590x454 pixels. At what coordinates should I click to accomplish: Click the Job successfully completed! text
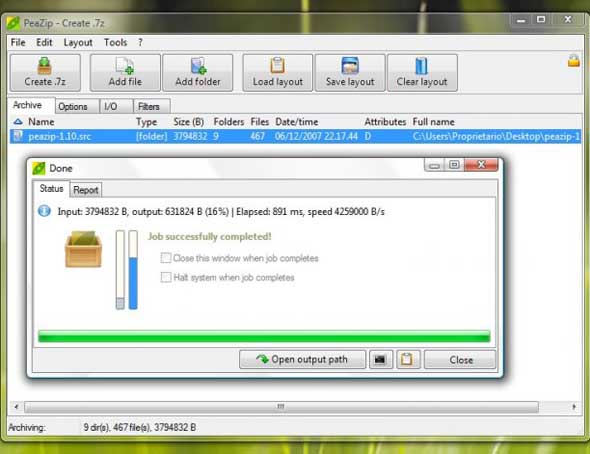(x=210, y=237)
